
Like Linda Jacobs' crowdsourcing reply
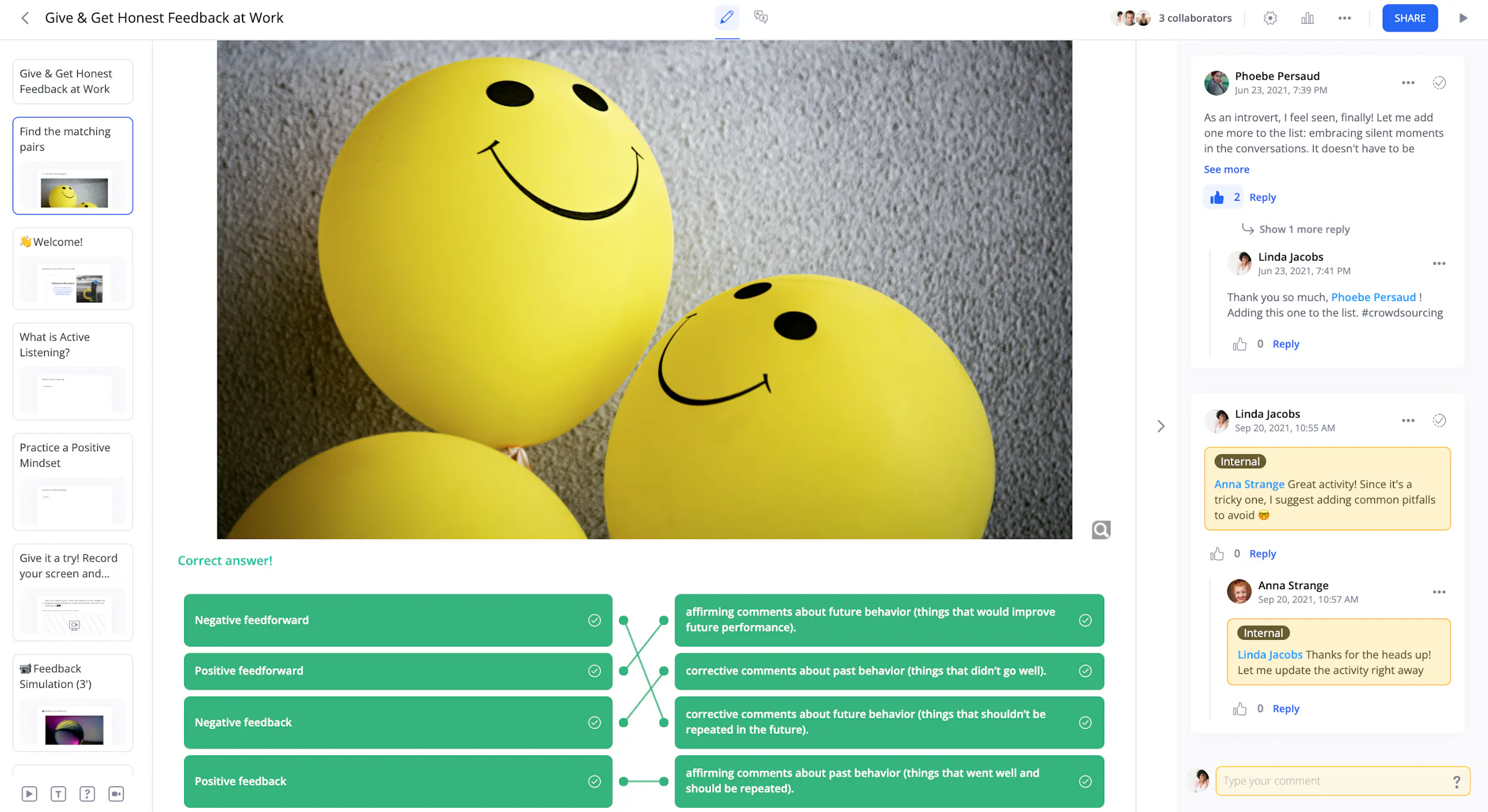(1239, 344)
